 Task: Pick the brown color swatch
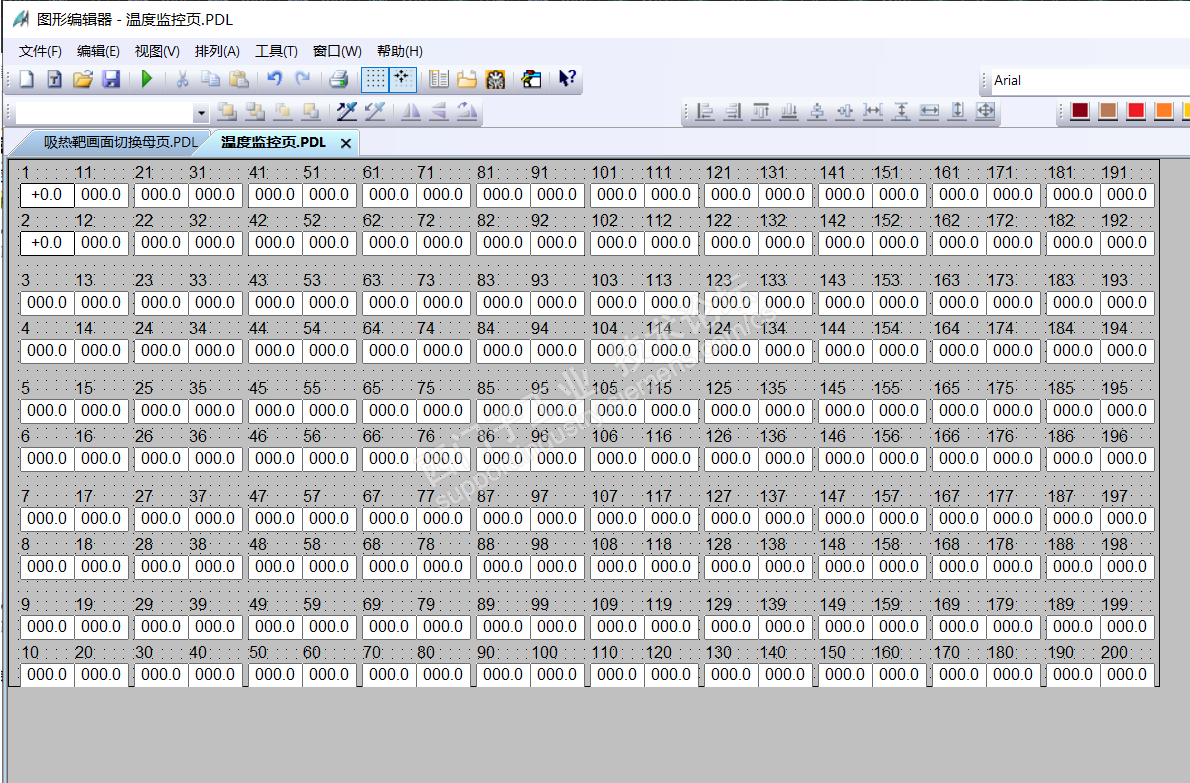pos(1109,111)
